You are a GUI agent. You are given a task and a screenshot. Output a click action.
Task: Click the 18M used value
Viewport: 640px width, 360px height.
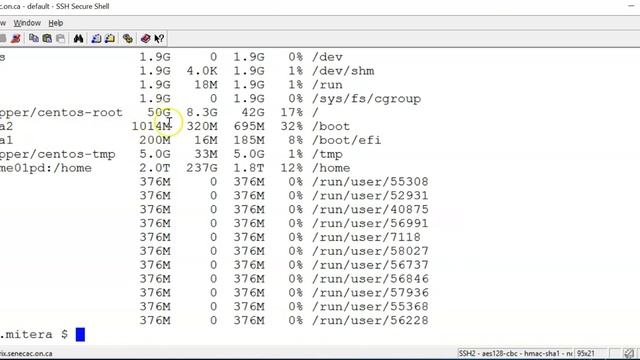click(x=206, y=85)
